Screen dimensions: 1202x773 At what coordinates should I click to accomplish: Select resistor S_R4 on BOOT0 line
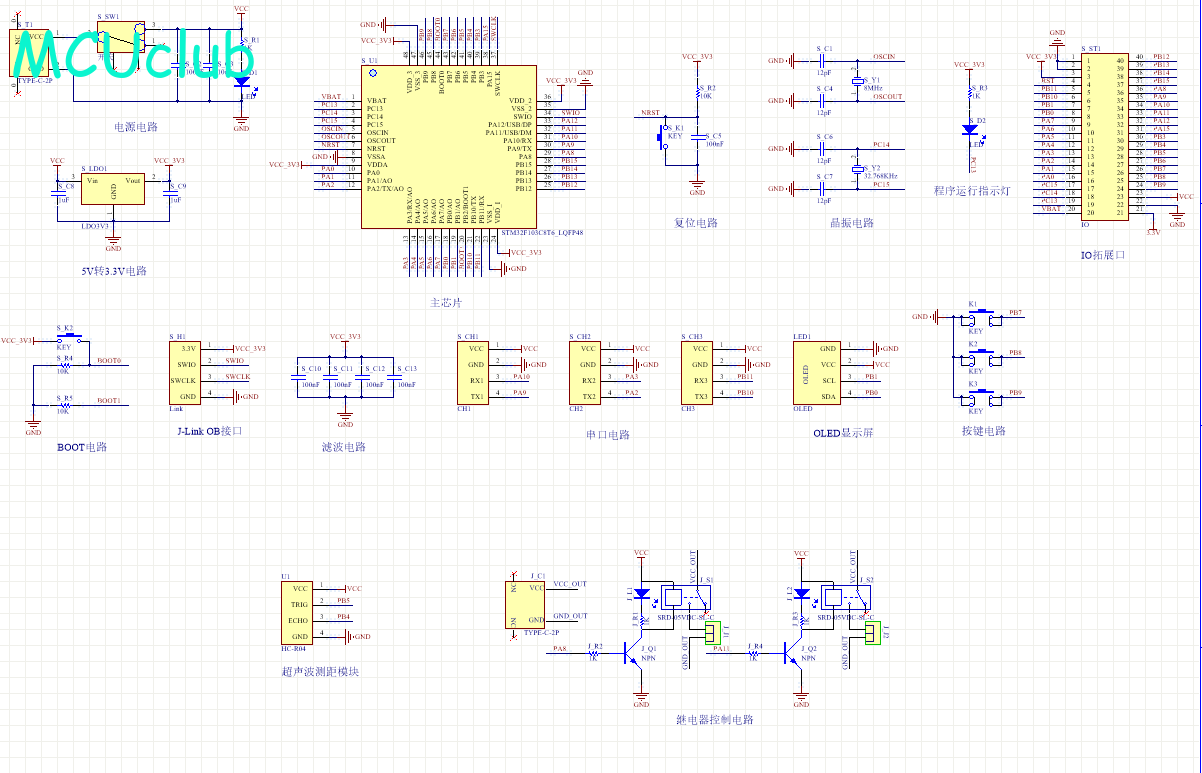point(64,365)
